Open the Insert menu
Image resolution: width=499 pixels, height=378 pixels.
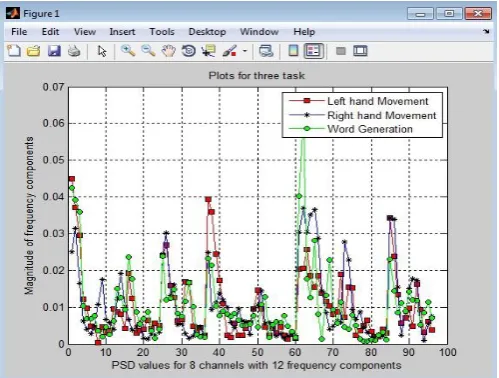pyautogui.click(x=122, y=32)
